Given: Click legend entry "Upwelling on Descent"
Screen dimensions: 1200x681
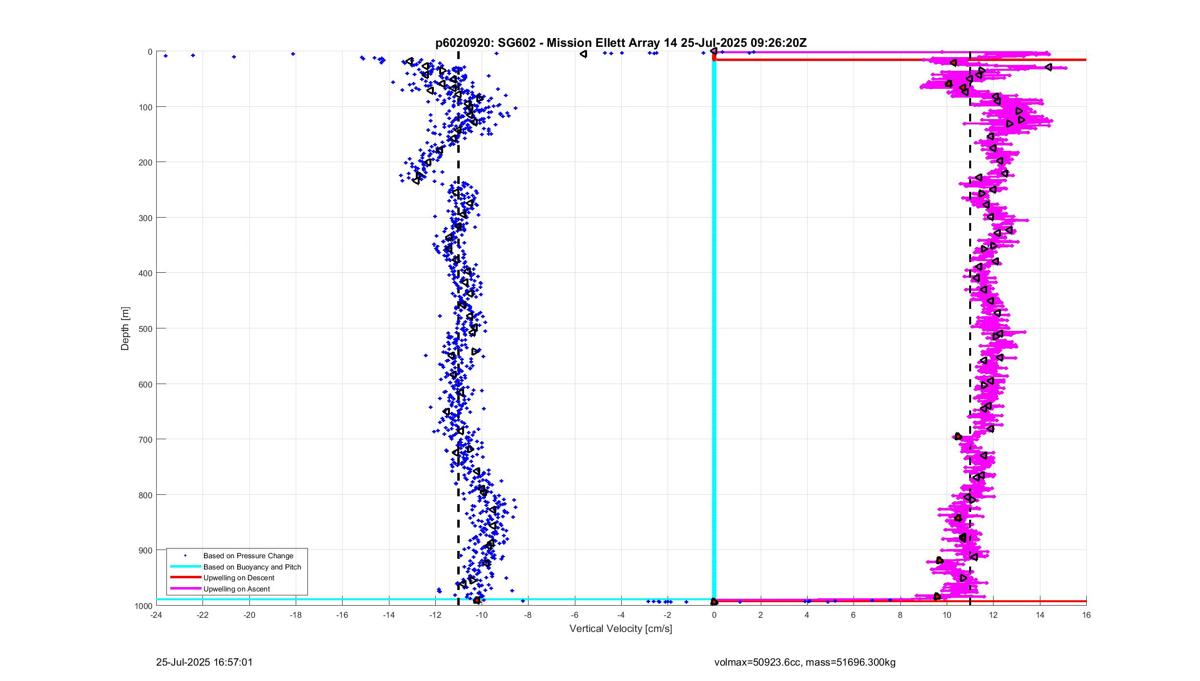Looking at the screenshot, I should (x=239, y=578).
